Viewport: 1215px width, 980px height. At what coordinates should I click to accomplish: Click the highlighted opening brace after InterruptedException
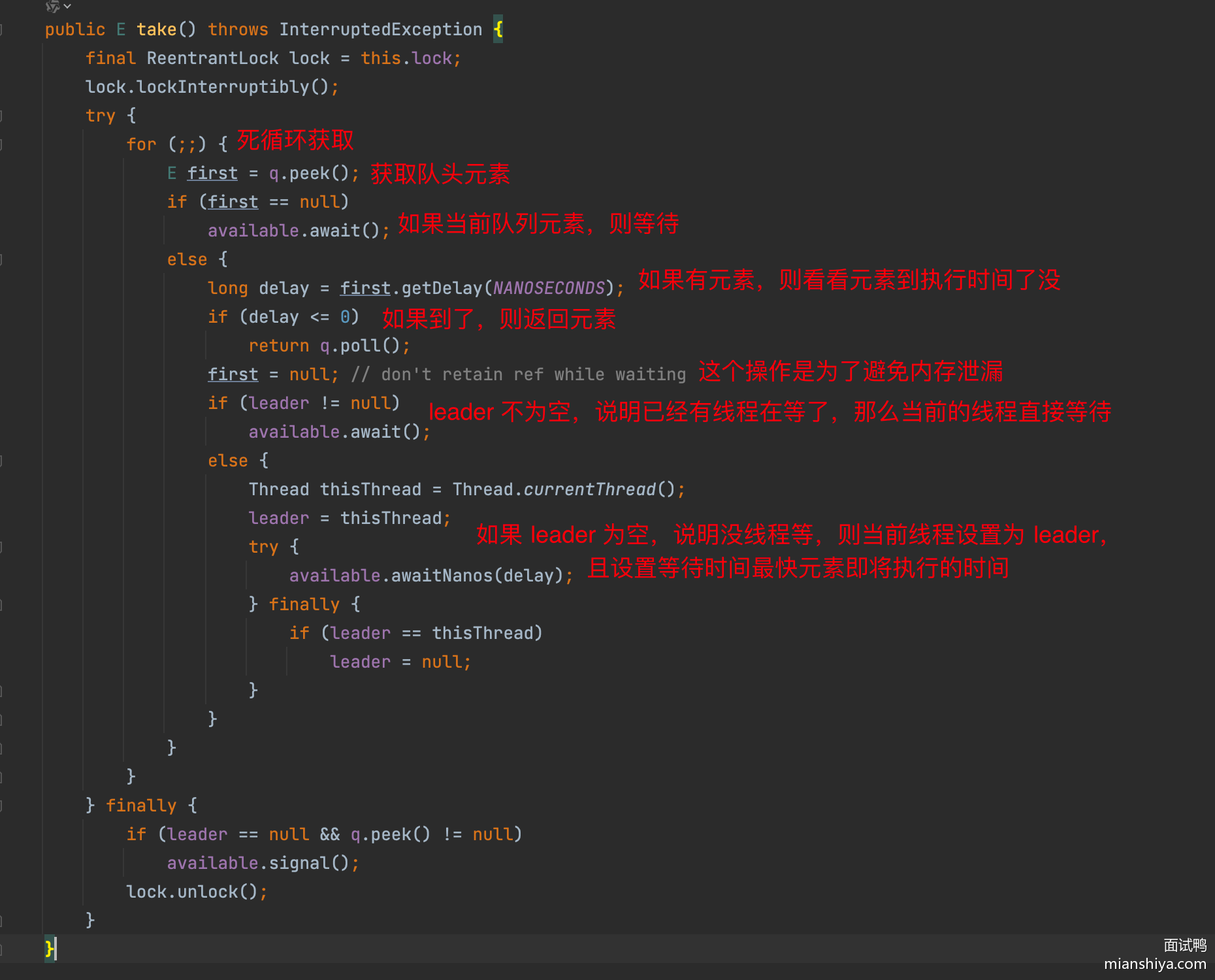[498, 30]
